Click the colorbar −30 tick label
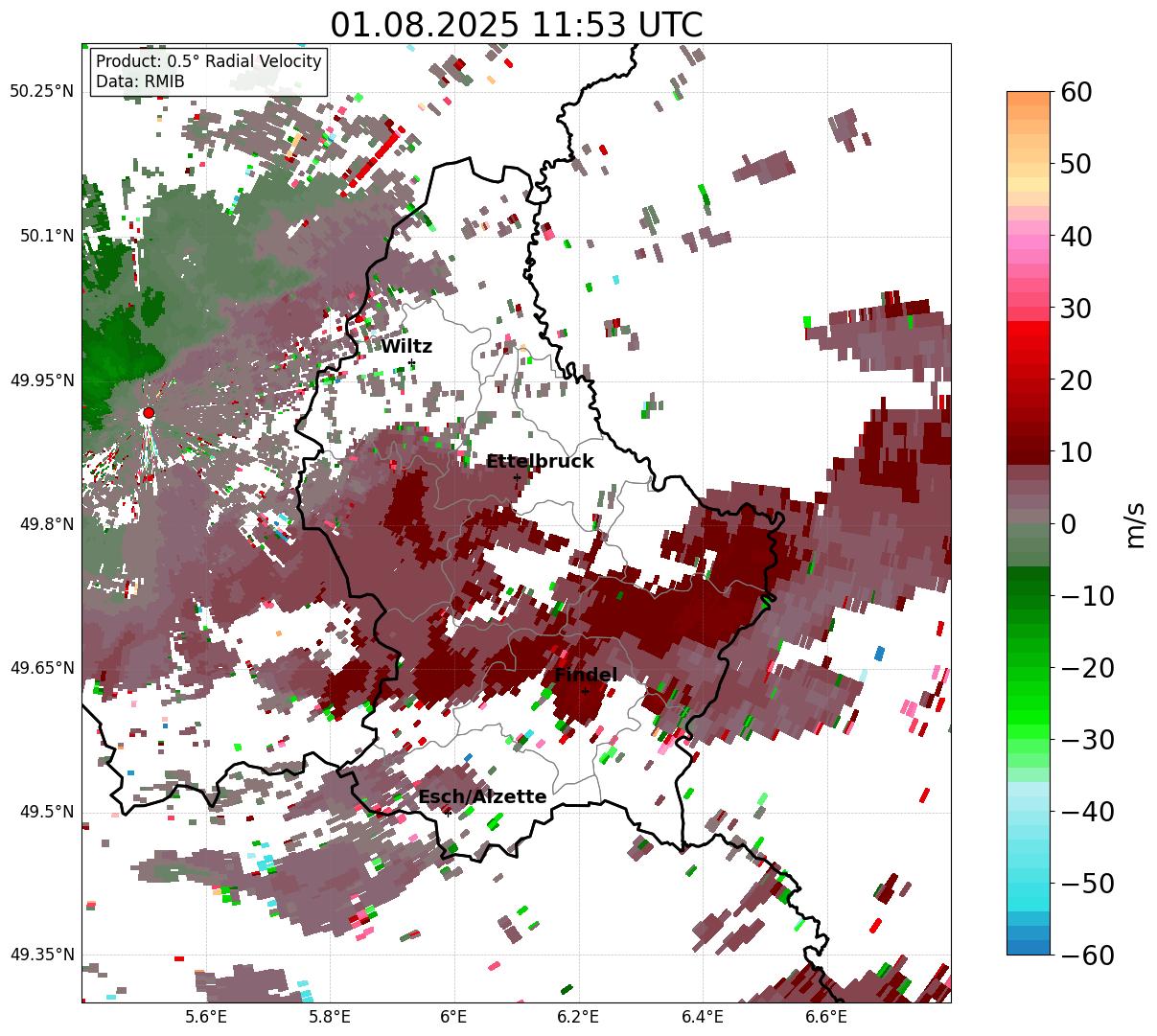 [x=1086, y=739]
